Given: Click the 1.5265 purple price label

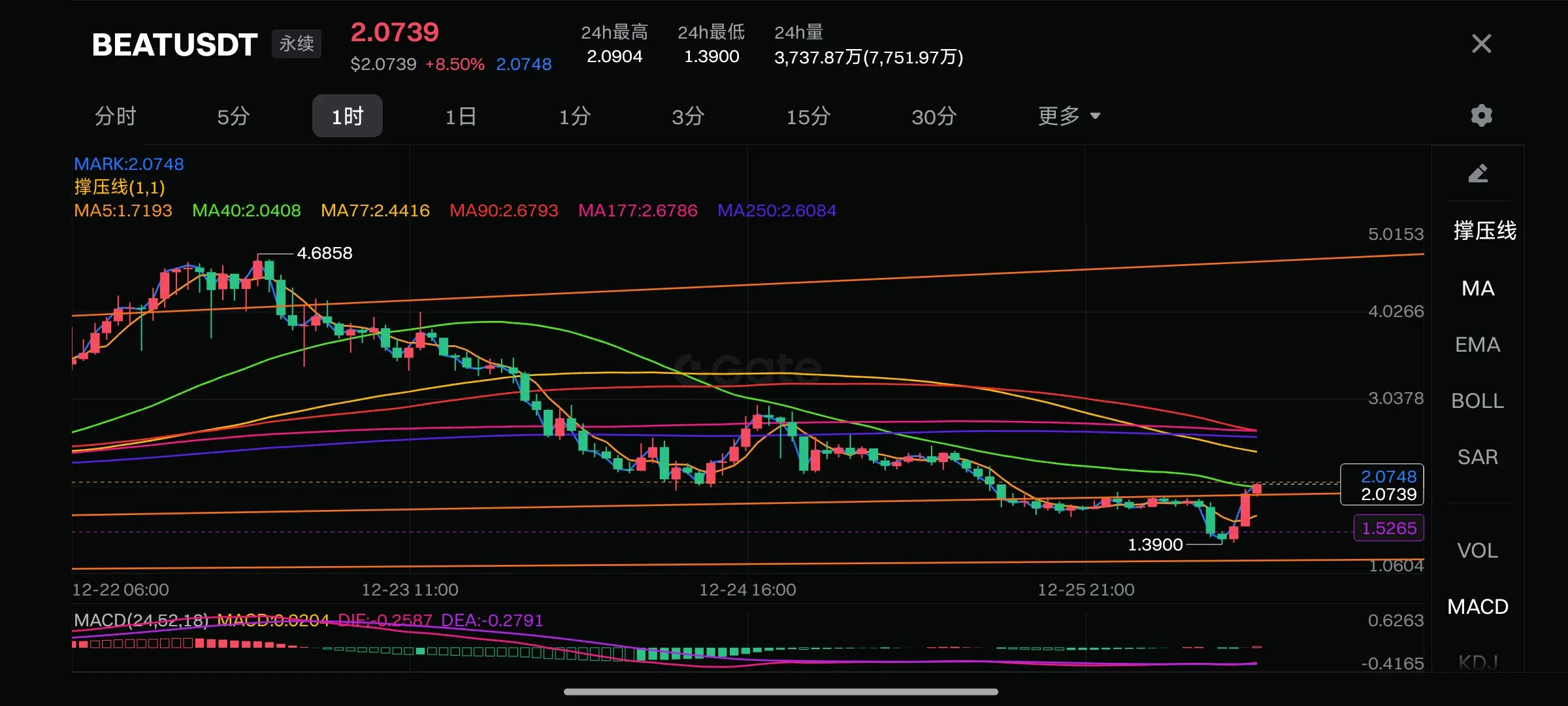Looking at the screenshot, I should (x=1388, y=528).
